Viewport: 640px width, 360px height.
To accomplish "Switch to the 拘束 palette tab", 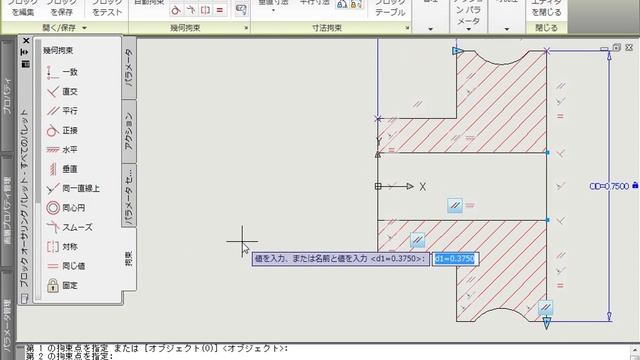I will pyautogui.click(x=129, y=259).
